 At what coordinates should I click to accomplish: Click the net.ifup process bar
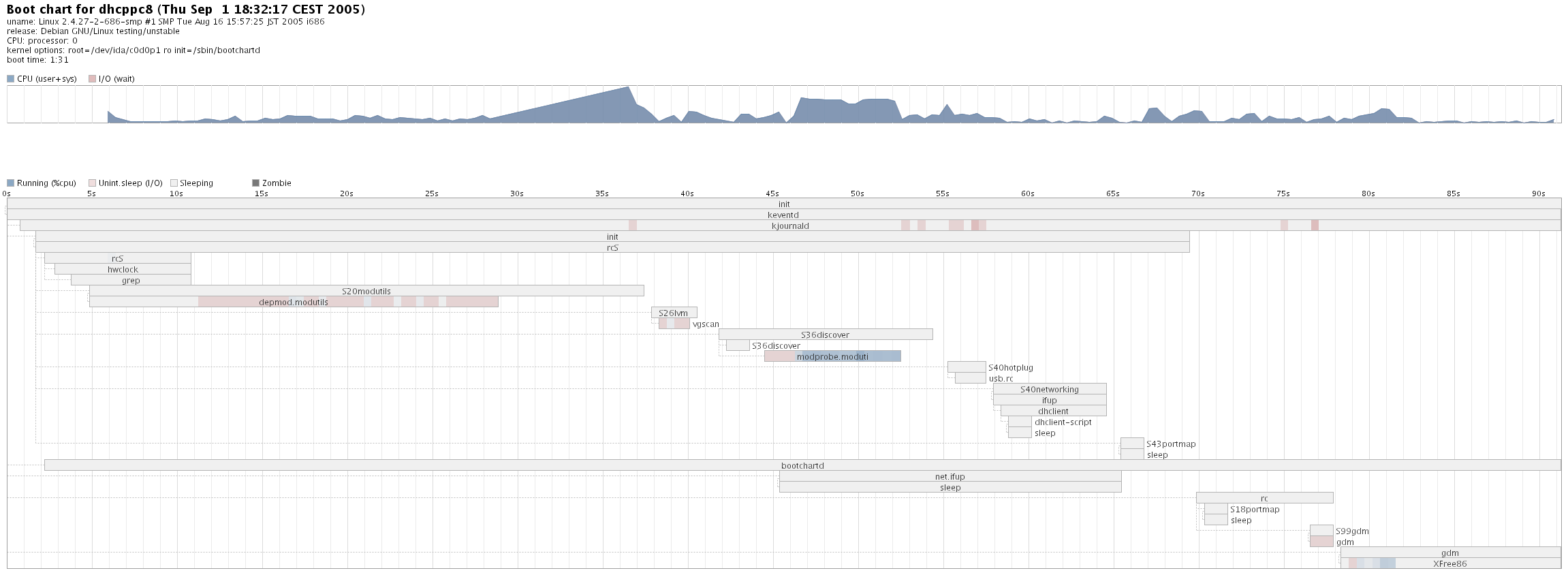pyautogui.click(x=950, y=476)
